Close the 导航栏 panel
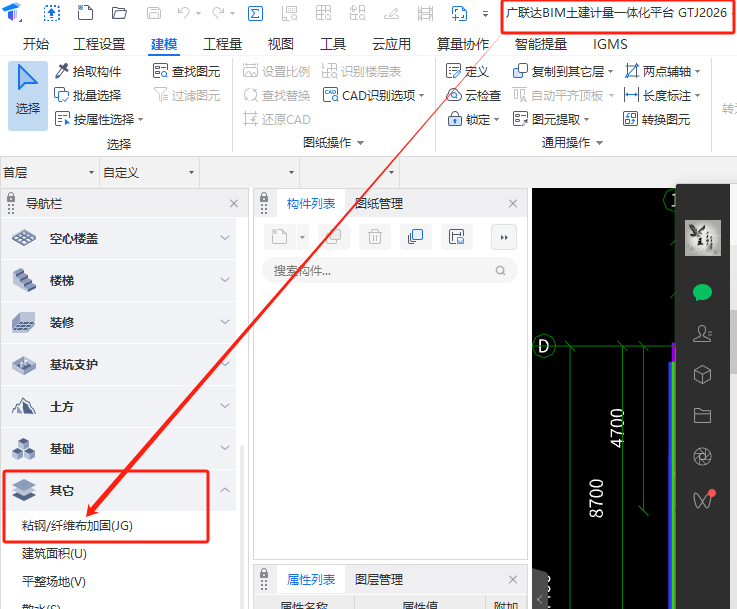The height and width of the screenshot is (609, 737). point(234,203)
